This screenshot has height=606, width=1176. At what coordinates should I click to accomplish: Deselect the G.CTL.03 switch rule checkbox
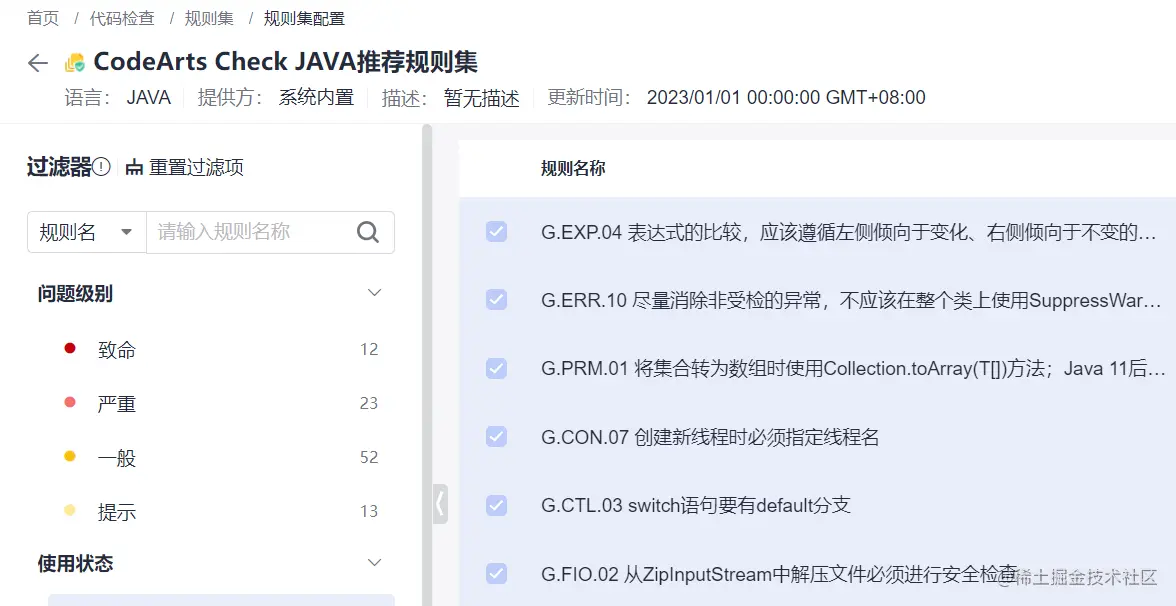point(496,506)
